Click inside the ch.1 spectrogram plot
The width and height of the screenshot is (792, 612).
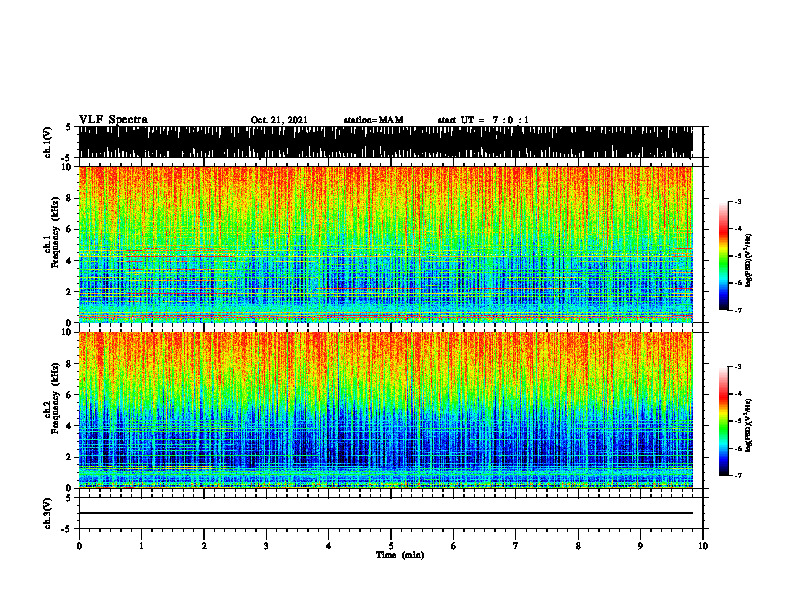tap(385, 244)
